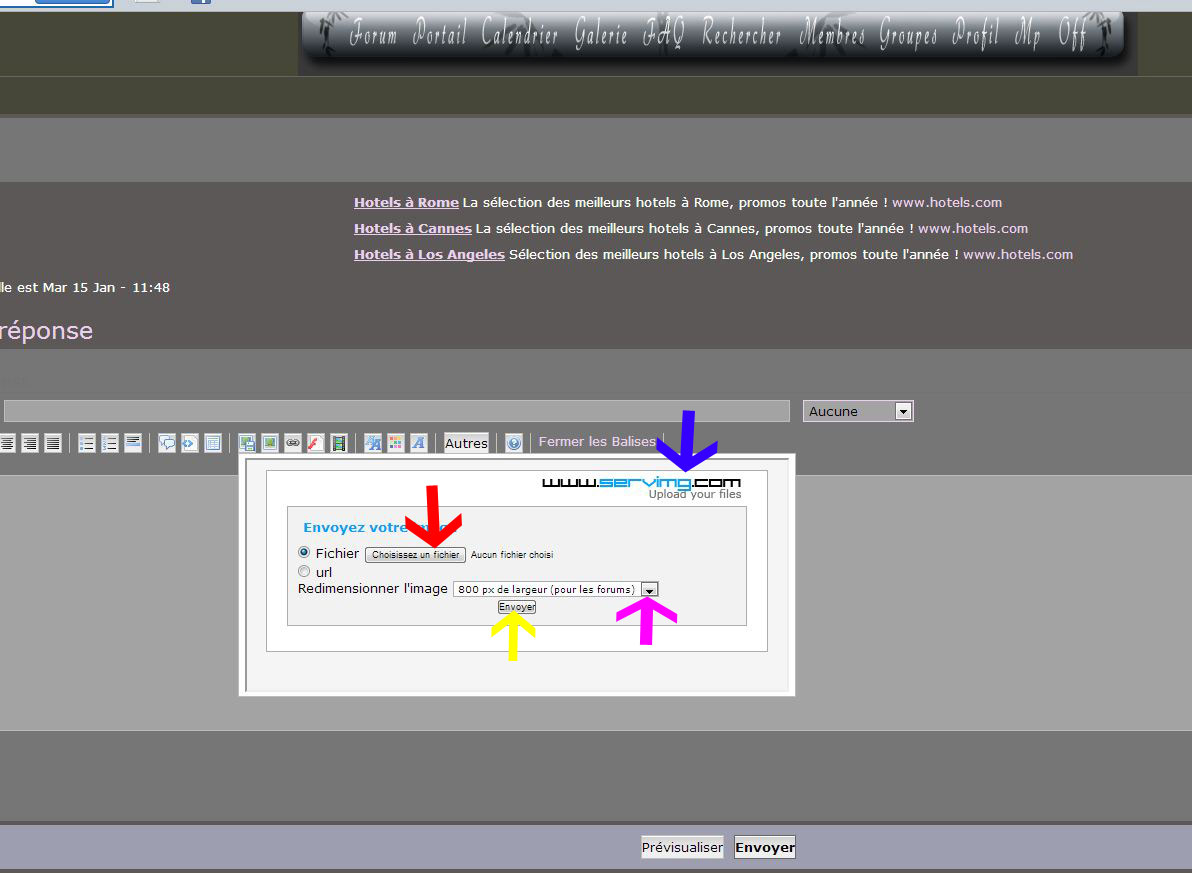This screenshot has height=873, width=1192.
Task: Open the font size icon
Action: [x=372, y=443]
